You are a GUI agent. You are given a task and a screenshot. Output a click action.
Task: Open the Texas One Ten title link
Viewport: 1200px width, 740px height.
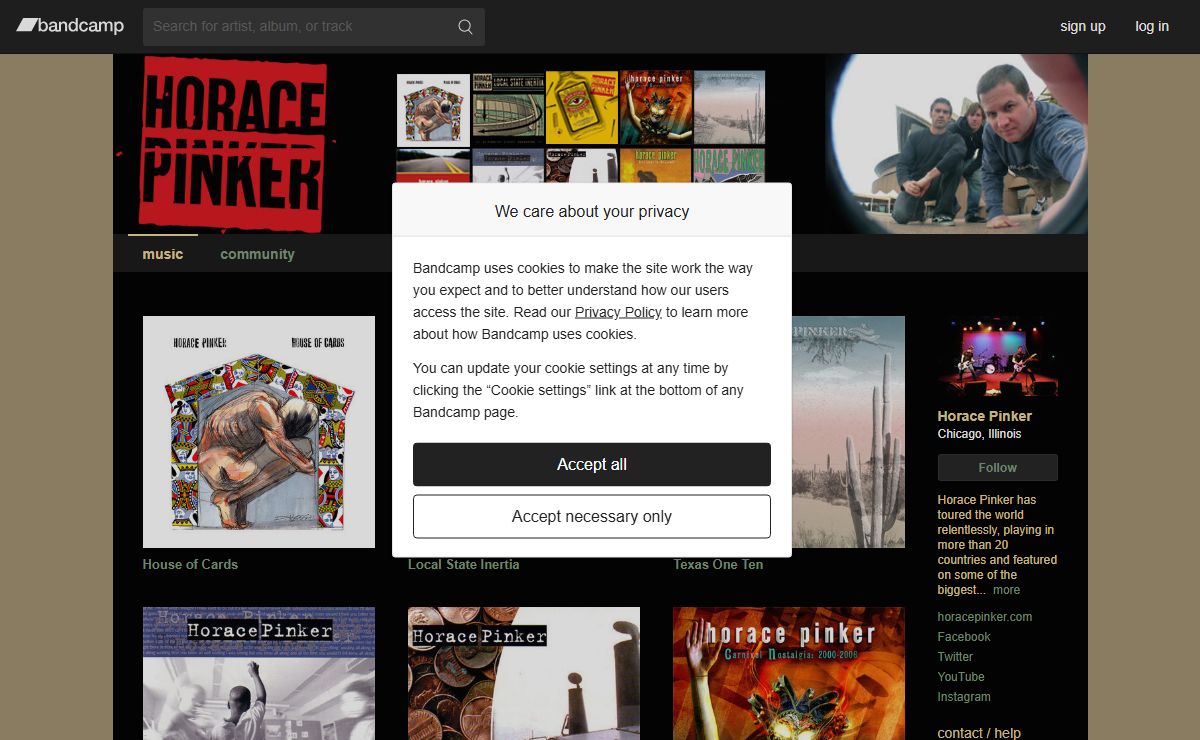click(x=718, y=564)
